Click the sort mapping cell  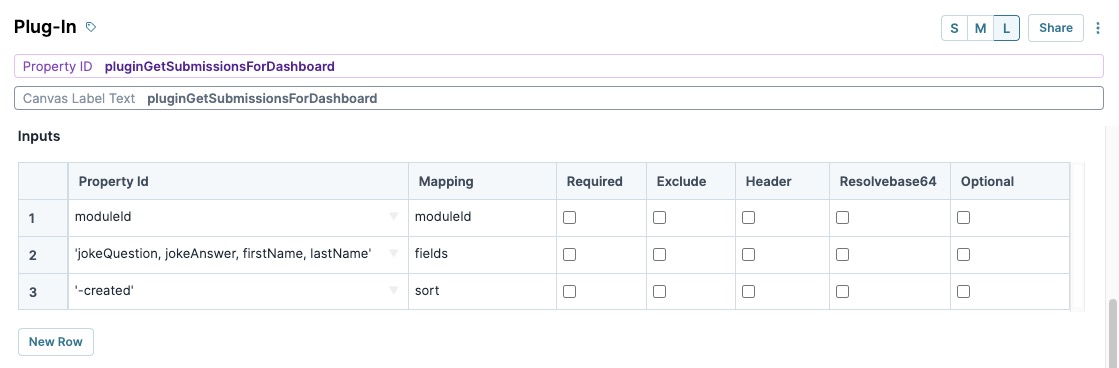click(x=482, y=291)
